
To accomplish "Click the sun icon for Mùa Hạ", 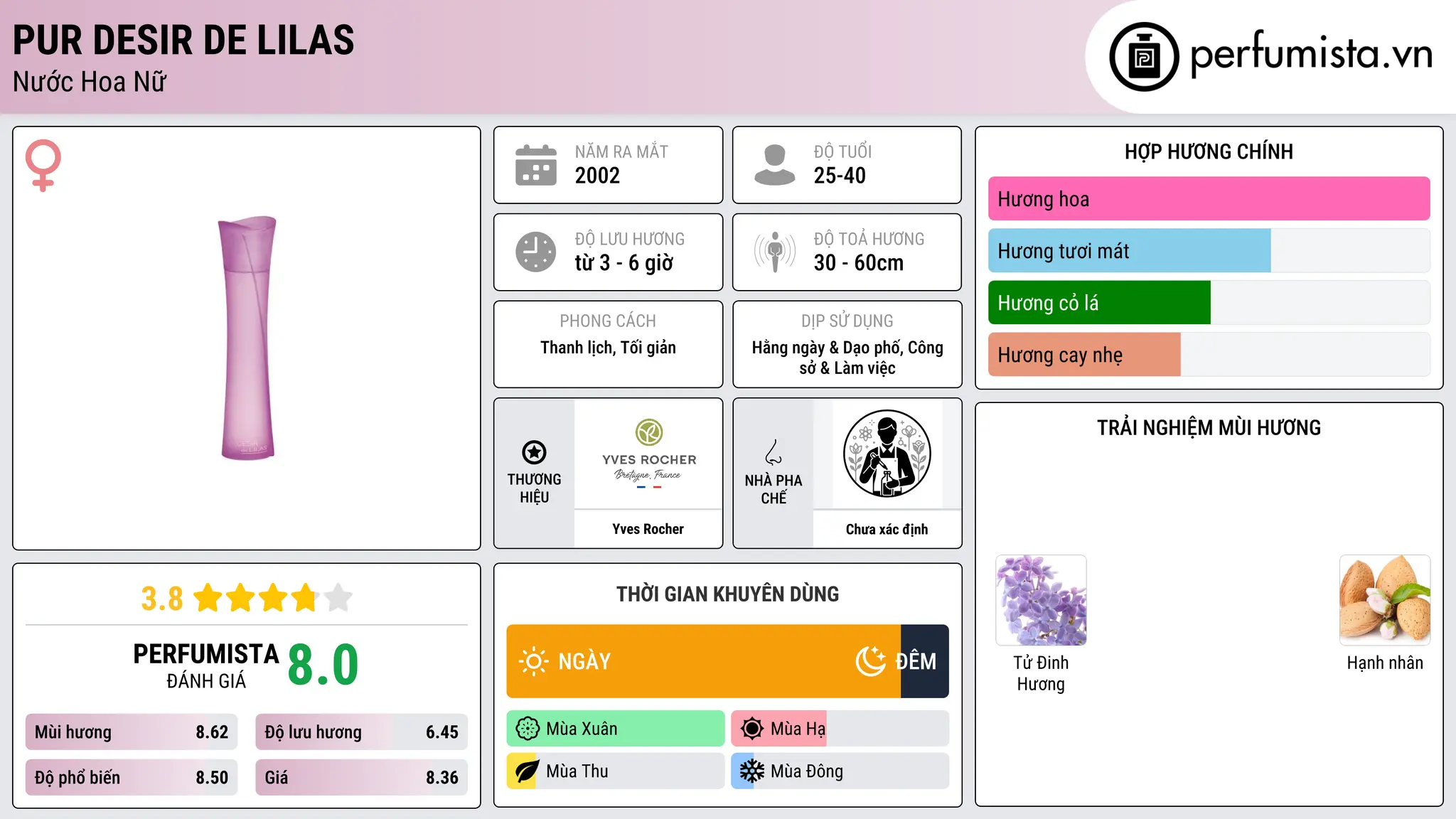I will [x=752, y=729].
